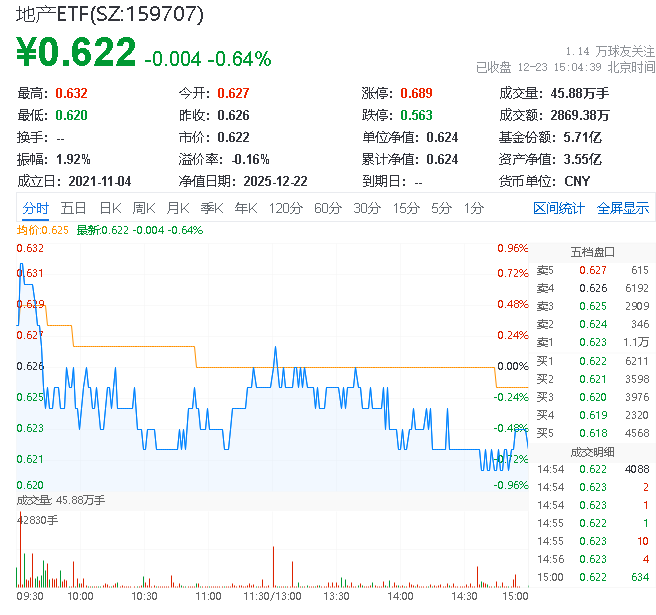Switch to the 年K yearly chart tab

(x=245, y=208)
